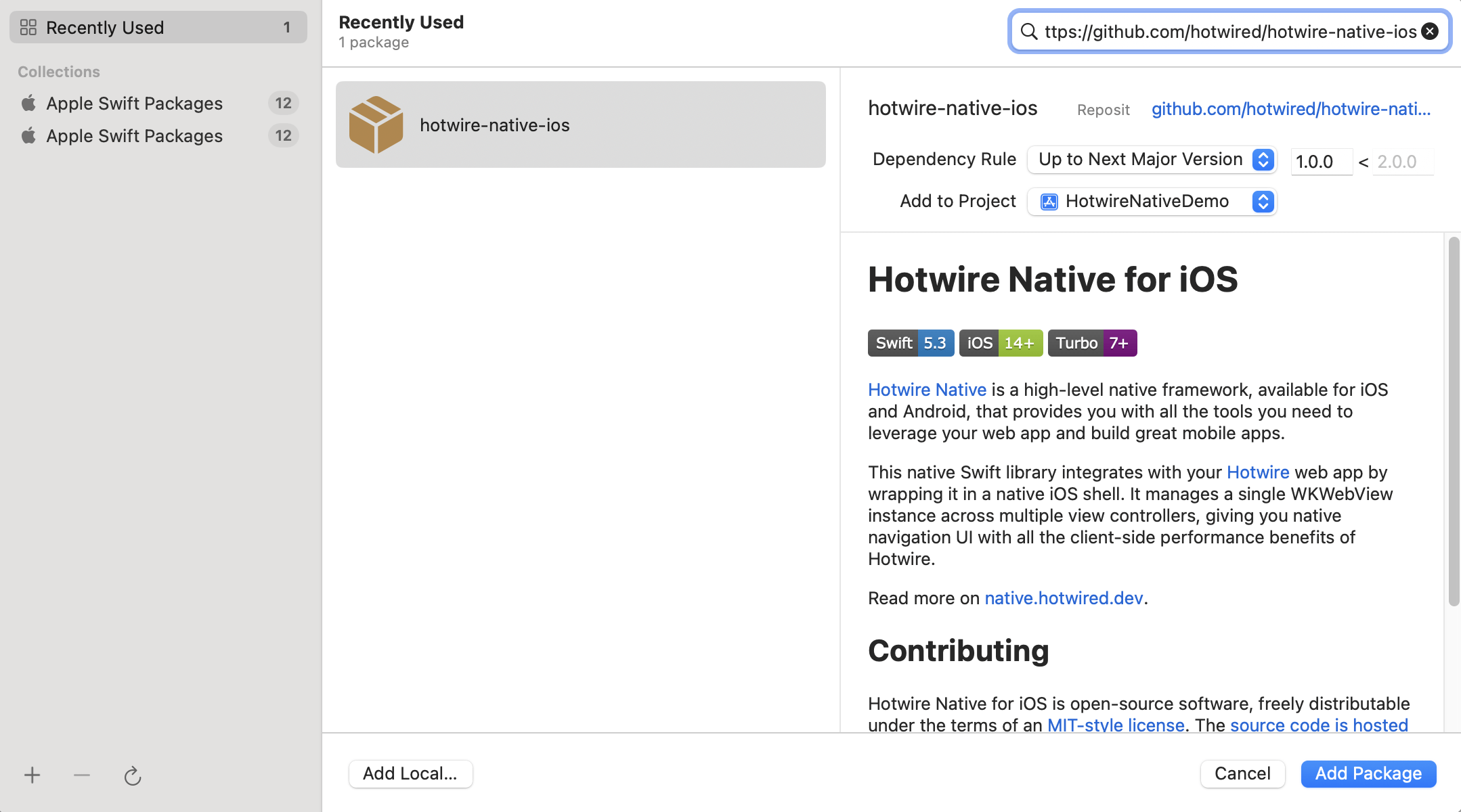Click the Recently Used grid icon
This screenshot has height=812, width=1461.
pyautogui.click(x=28, y=27)
